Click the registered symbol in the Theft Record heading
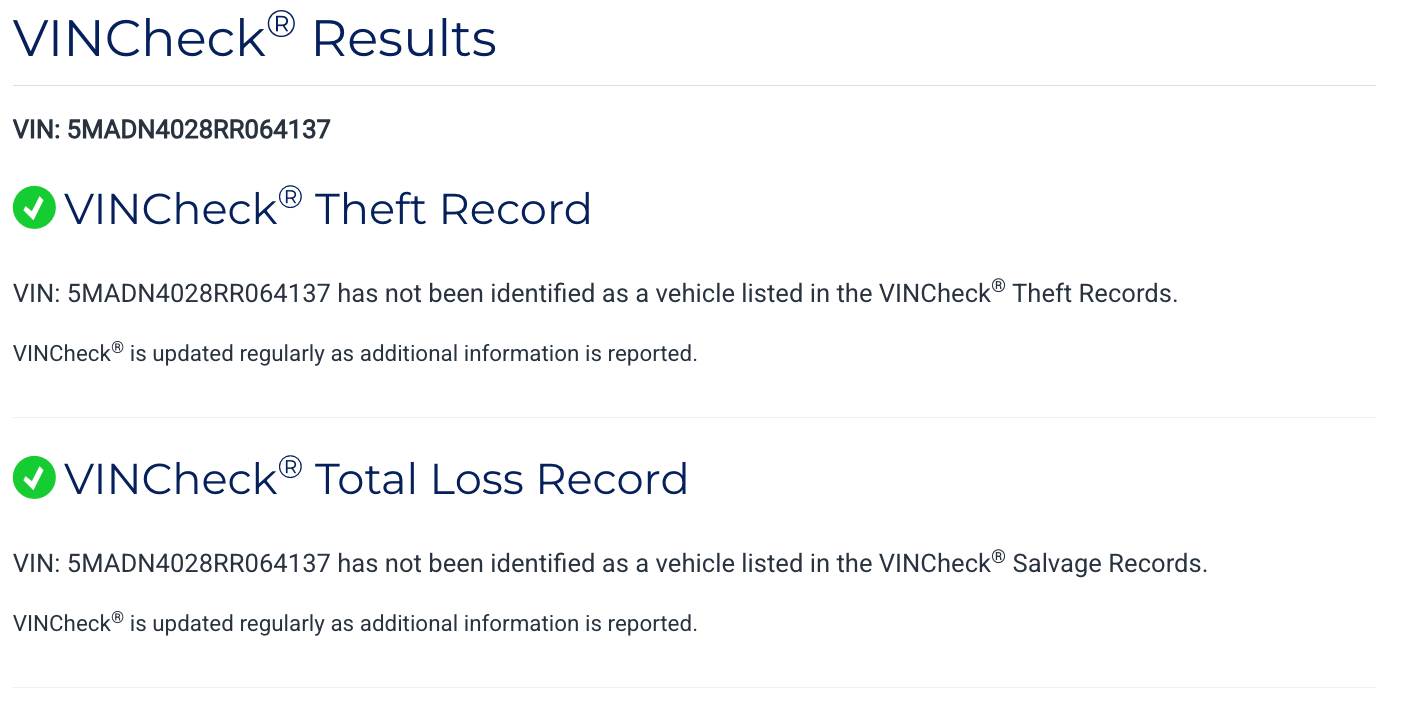Viewport: 1406px width, 722px height. (290, 197)
